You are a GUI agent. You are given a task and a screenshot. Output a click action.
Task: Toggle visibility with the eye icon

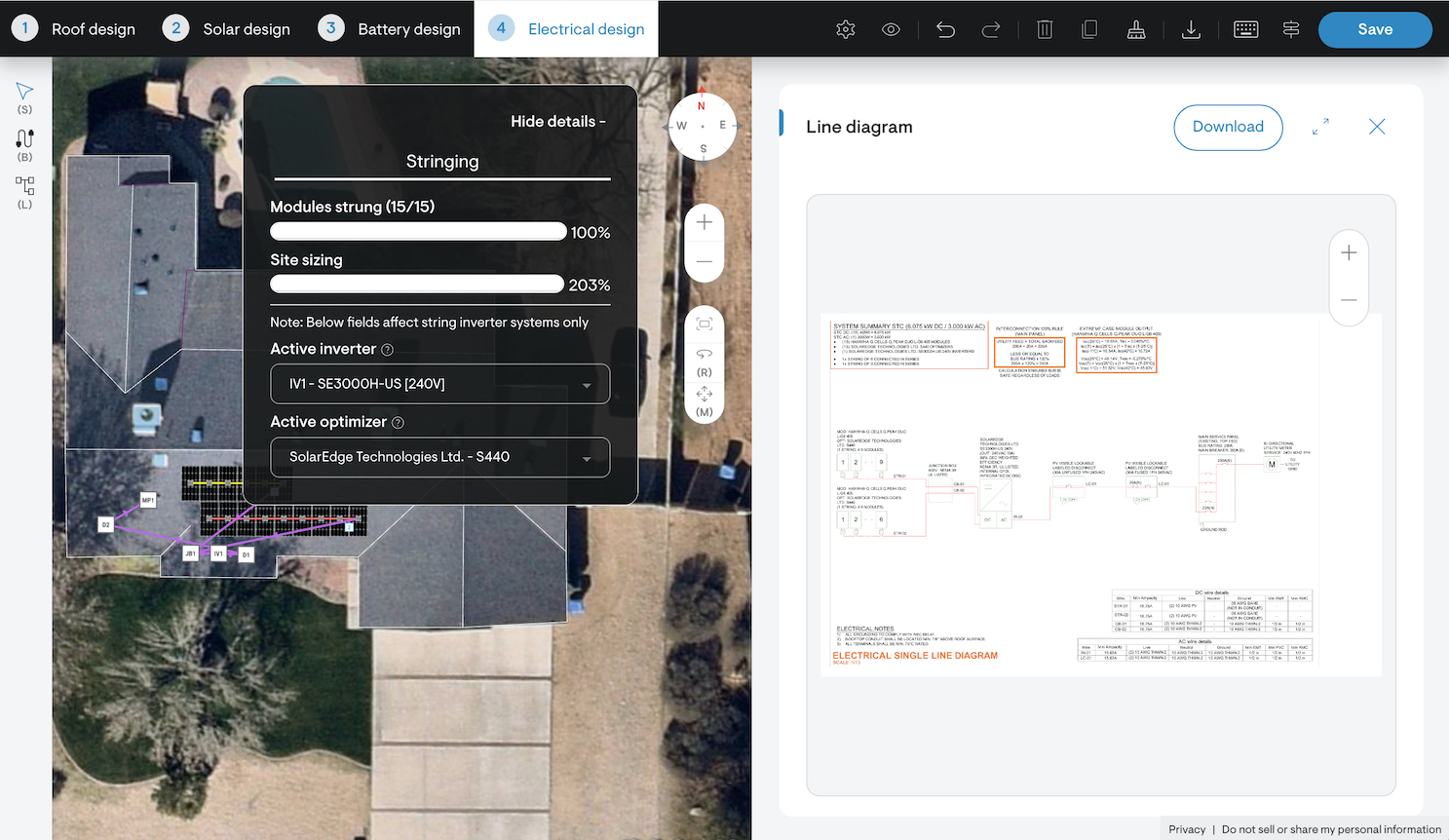click(891, 29)
